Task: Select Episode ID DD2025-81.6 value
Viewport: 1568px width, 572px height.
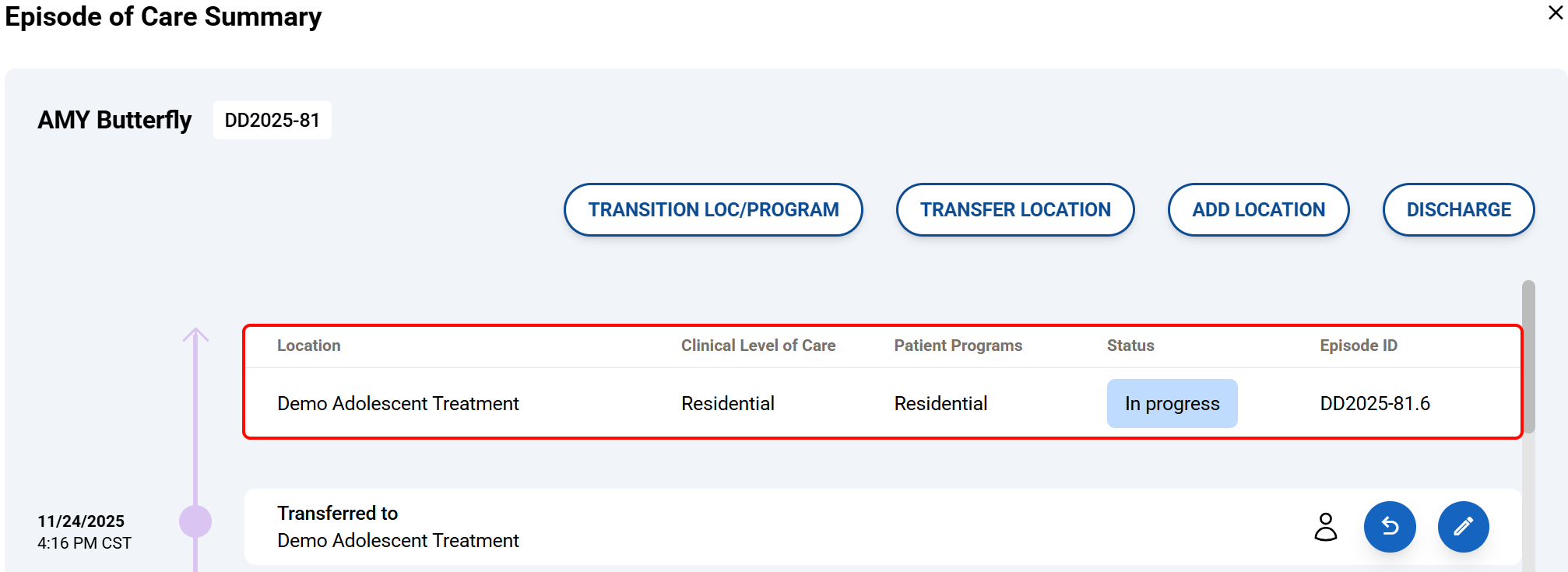Action: coord(1375,404)
